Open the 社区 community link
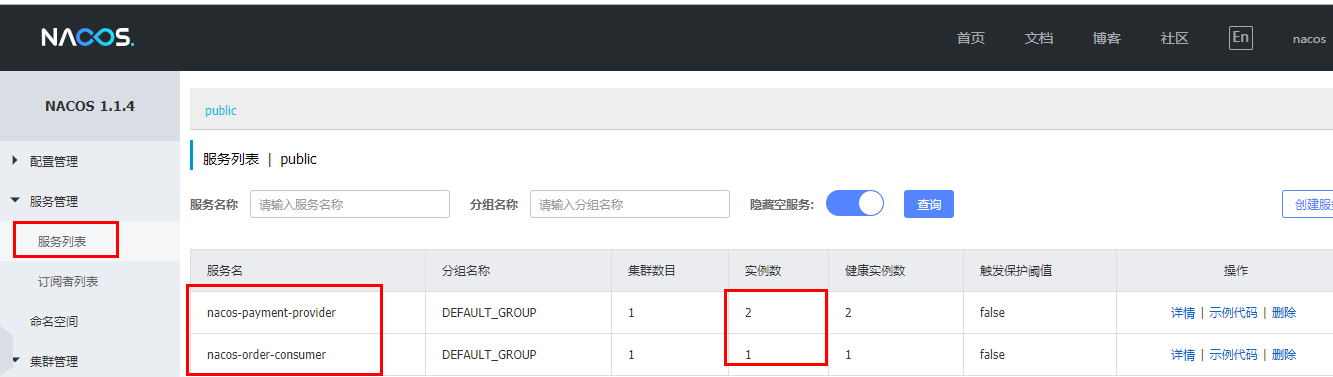This screenshot has width=1333, height=377. (x=1175, y=38)
